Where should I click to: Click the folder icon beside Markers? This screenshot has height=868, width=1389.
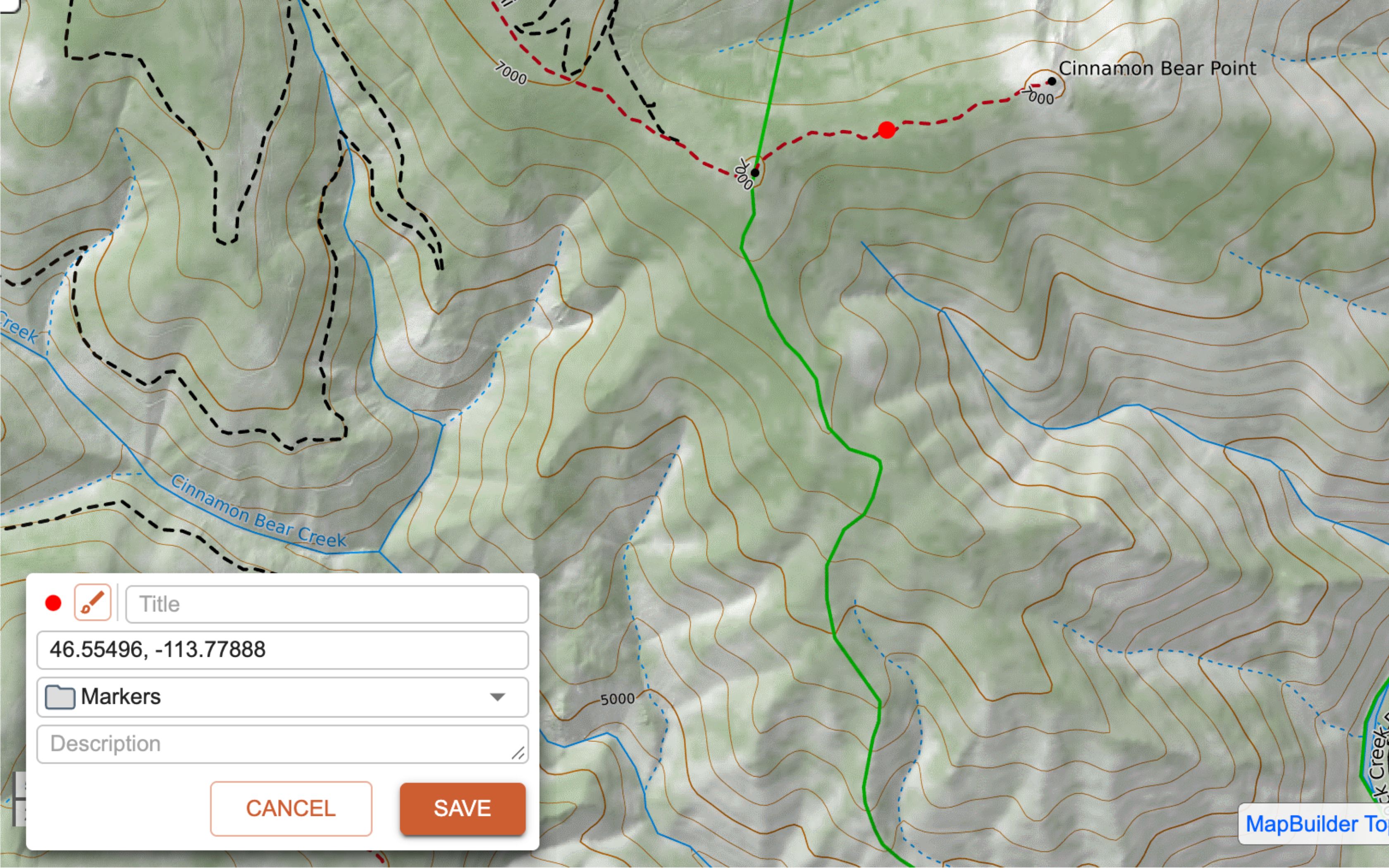[60, 697]
